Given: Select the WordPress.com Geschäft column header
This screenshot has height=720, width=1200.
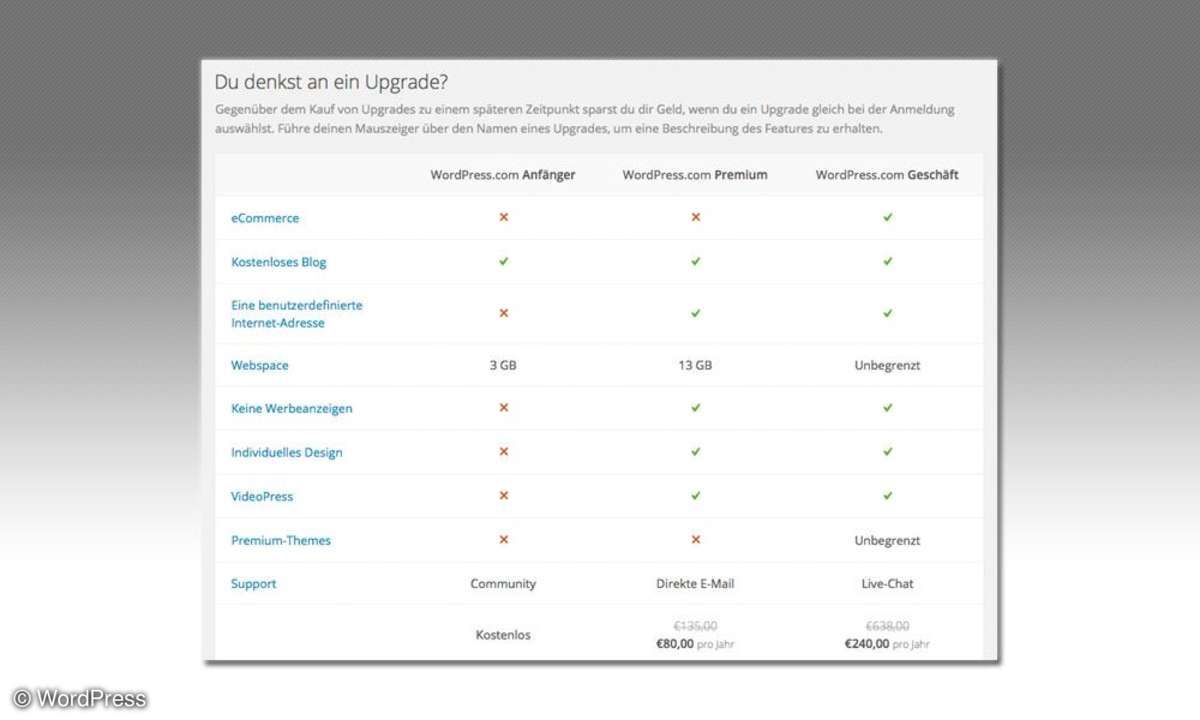Looking at the screenshot, I should (887, 175).
